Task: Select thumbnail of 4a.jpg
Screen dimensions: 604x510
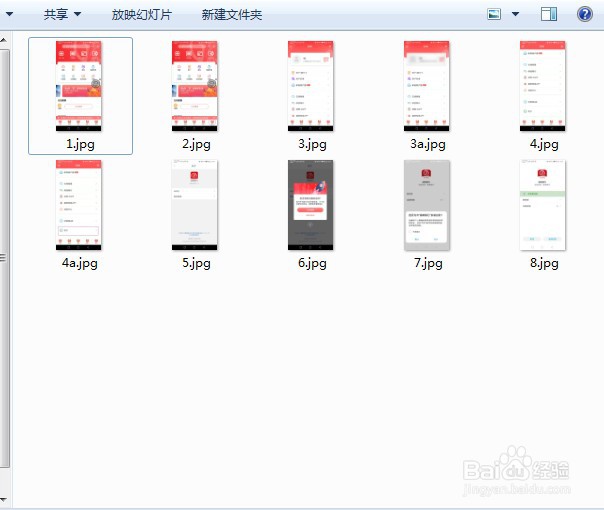Action: 79,205
